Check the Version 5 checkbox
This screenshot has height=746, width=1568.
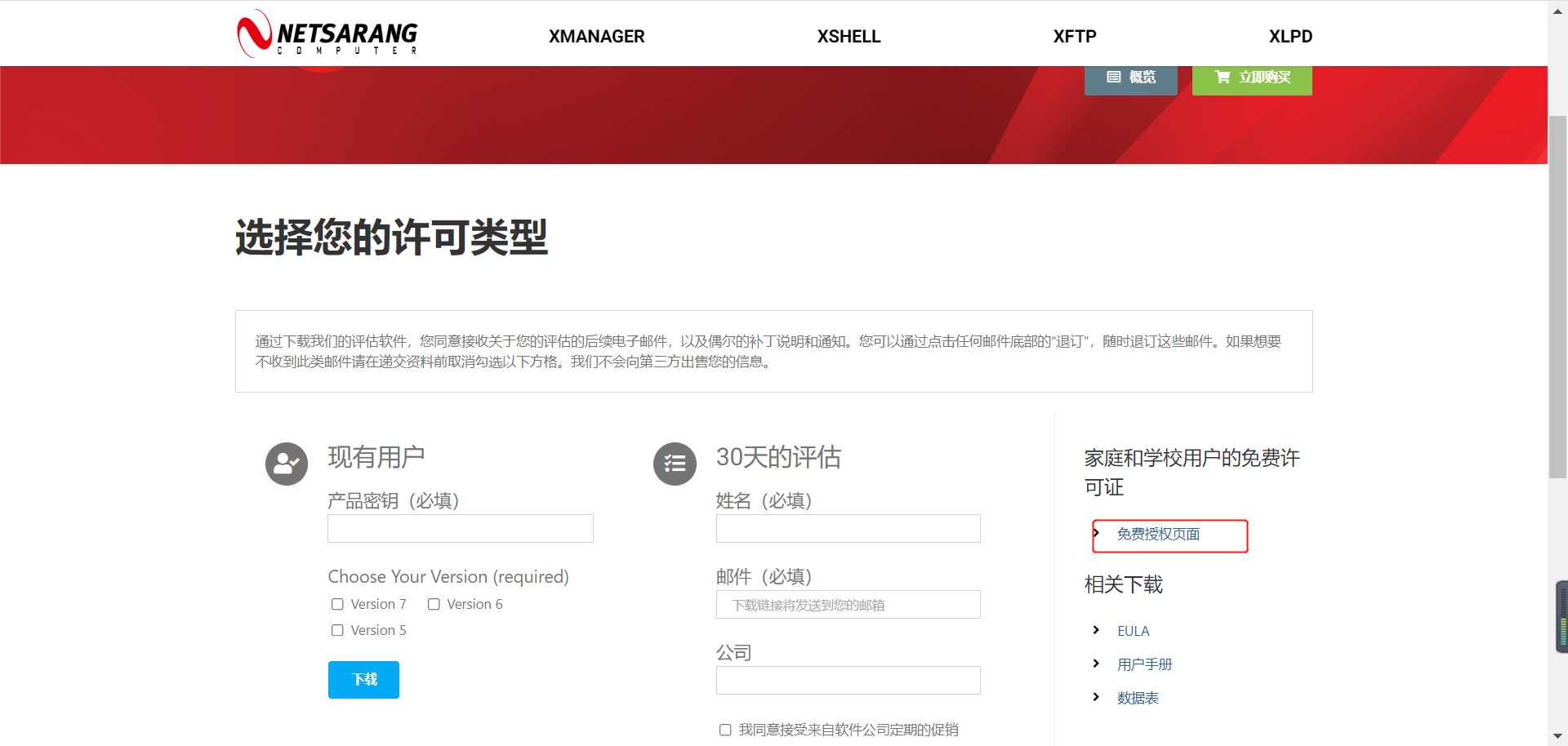337,630
